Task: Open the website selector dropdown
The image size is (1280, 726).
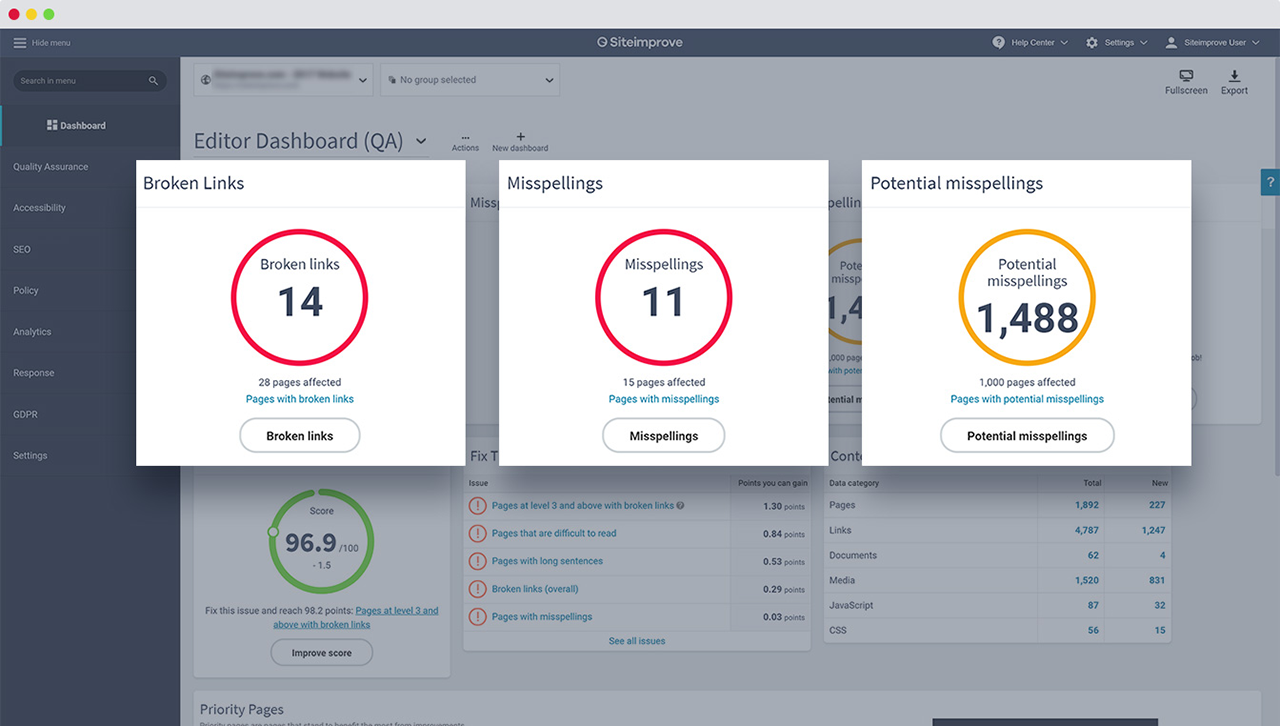Action: pos(282,79)
